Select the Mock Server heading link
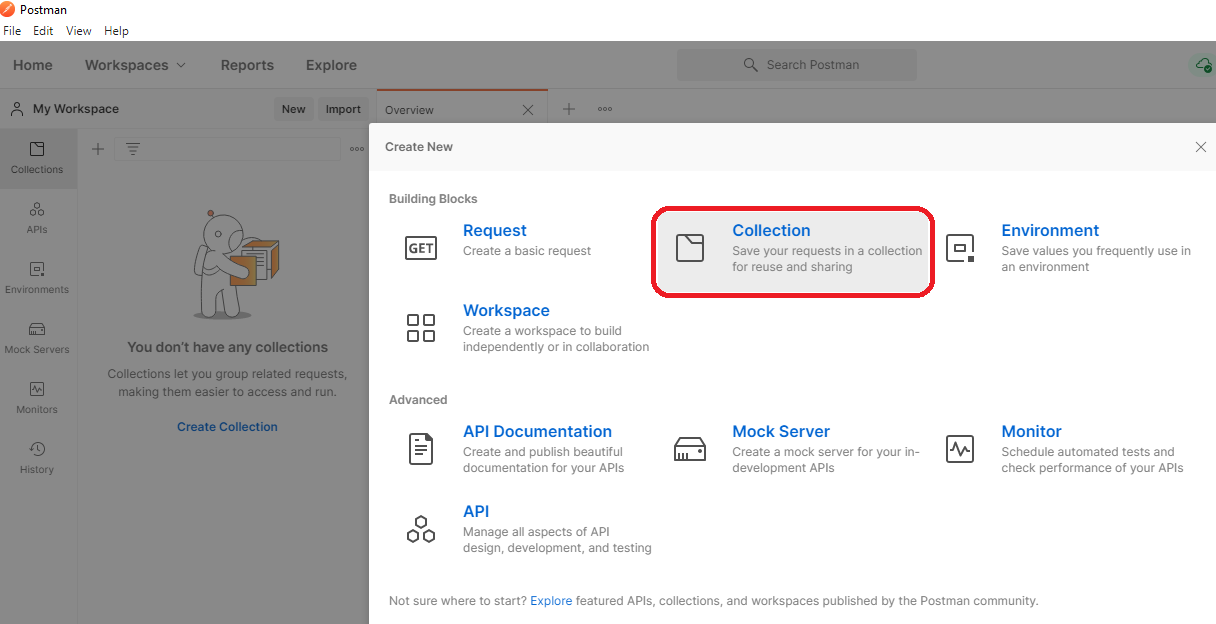Viewport: 1216px width, 624px height. pos(781,431)
